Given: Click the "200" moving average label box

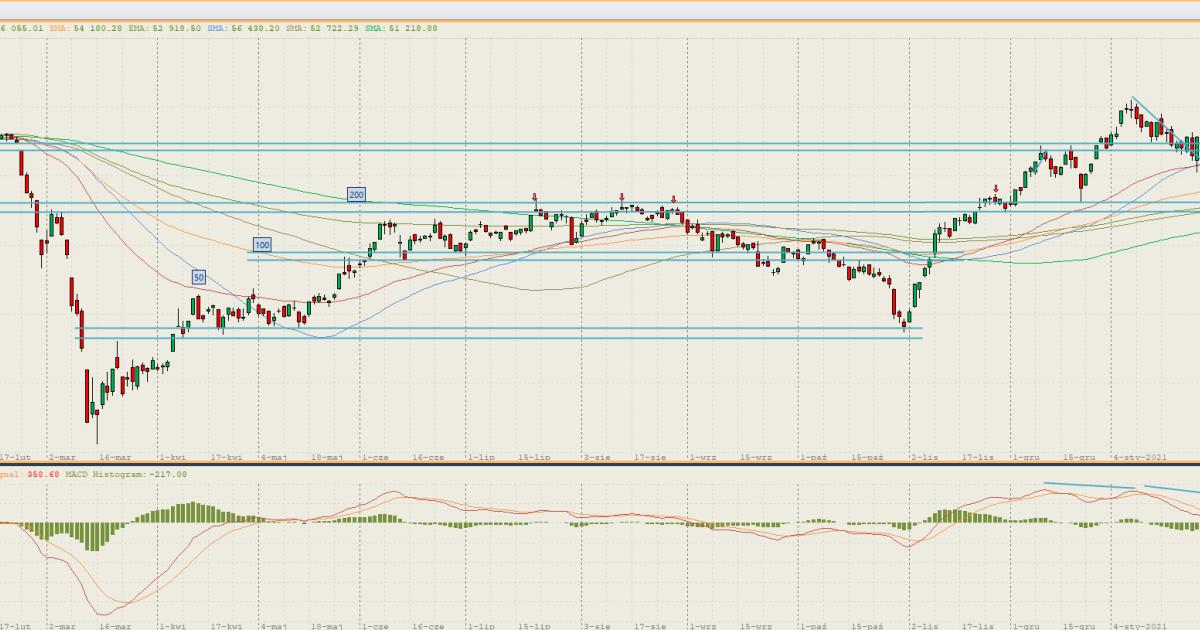Looking at the screenshot, I should click(x=355, y=193).
